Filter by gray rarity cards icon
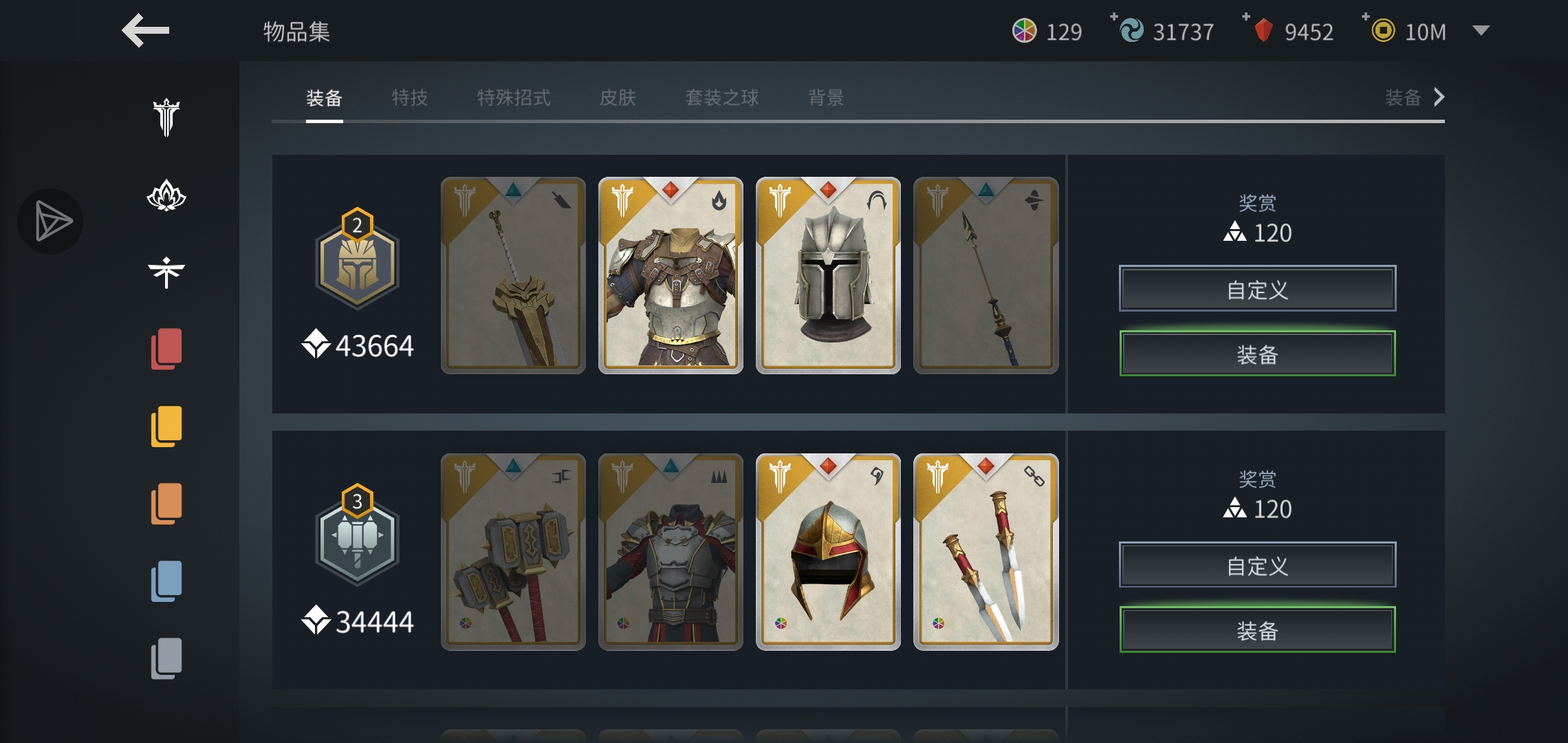Screen dimensions: 1568x743 [166, 658]
